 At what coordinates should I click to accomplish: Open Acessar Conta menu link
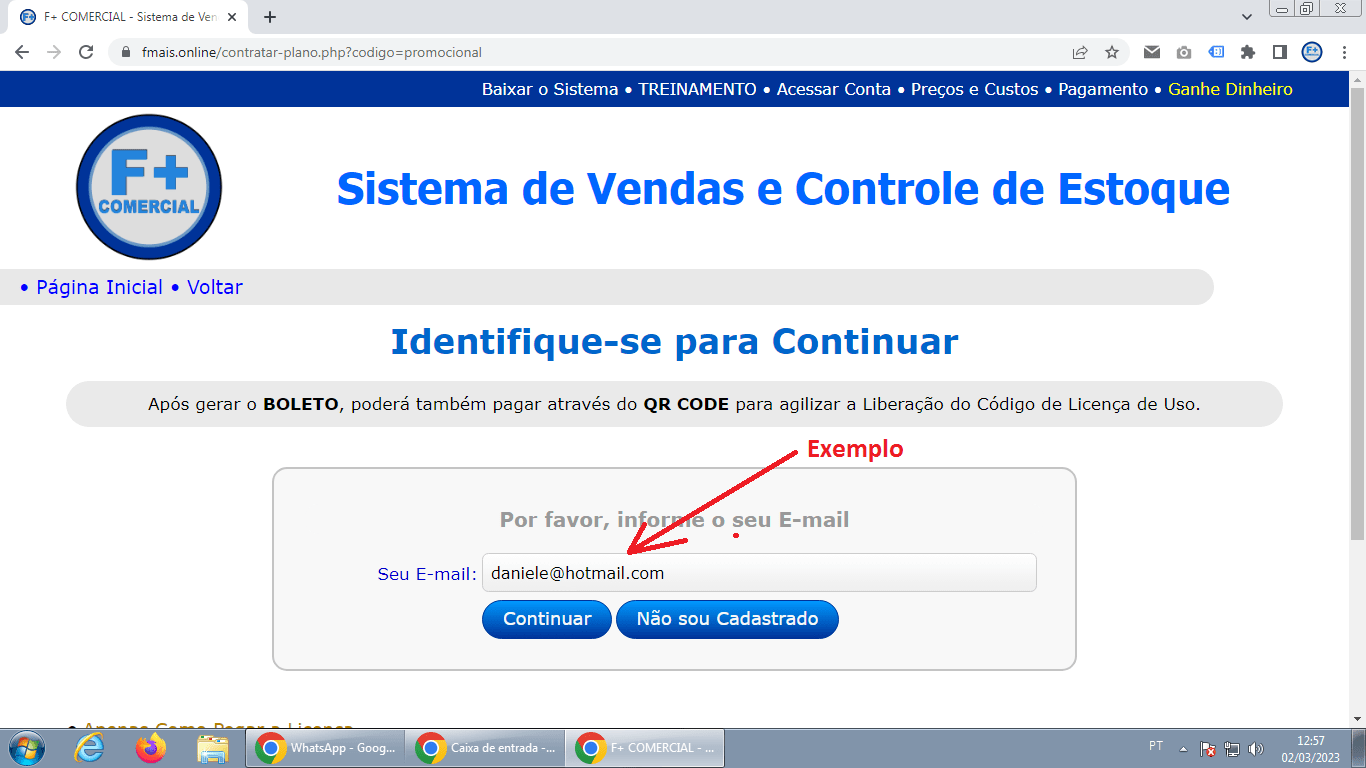pyautogui.click(x=834, y=89)
